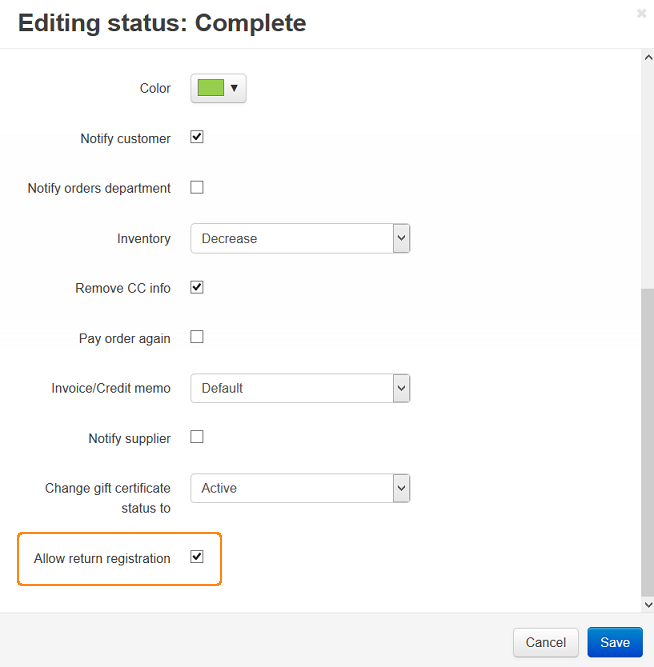Uncheck the Notify customer checkbox
Viewport: 654px width, 667px height.
coord(197,137)
